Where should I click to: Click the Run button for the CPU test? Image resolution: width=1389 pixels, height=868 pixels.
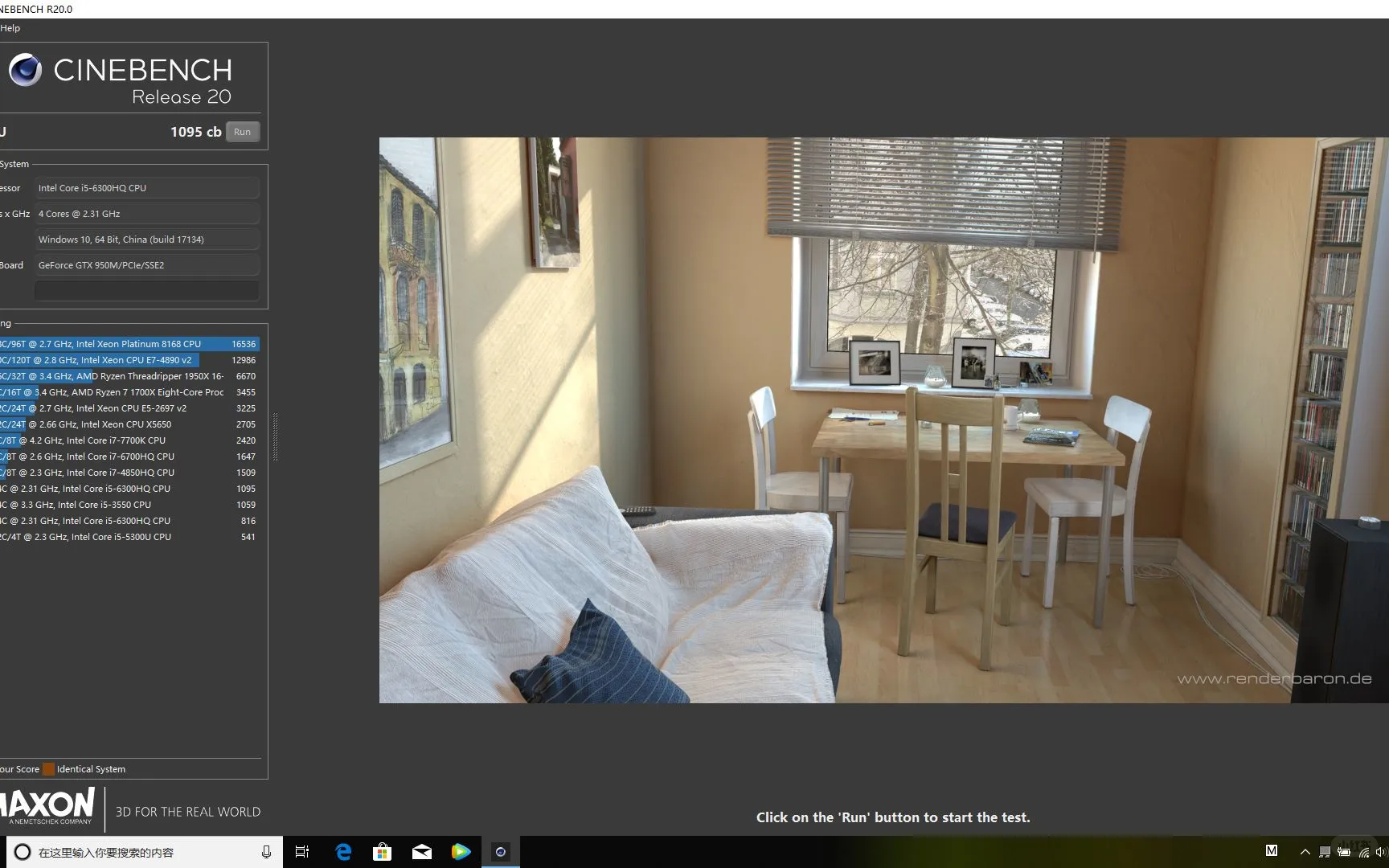coord(242,132)
